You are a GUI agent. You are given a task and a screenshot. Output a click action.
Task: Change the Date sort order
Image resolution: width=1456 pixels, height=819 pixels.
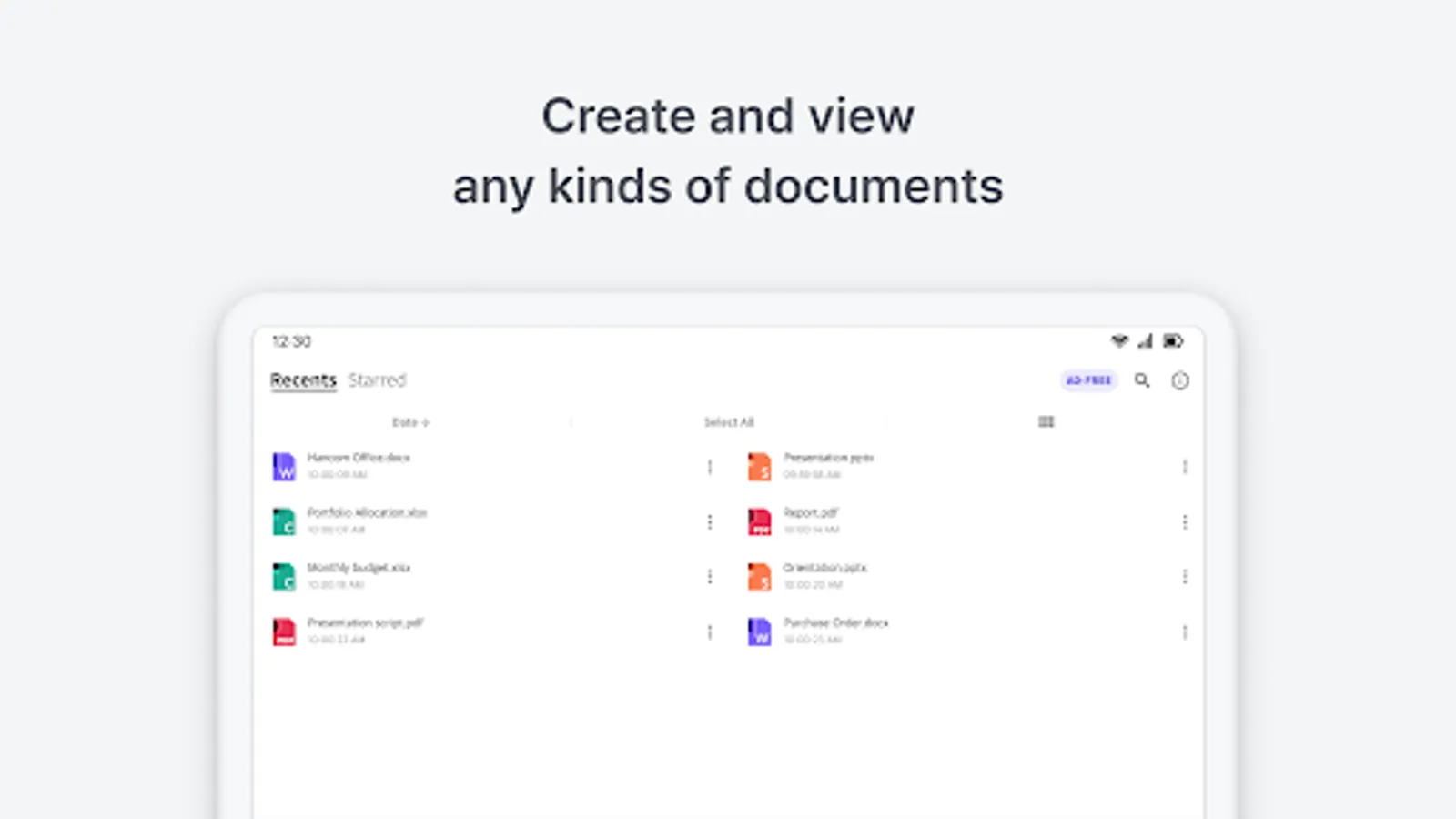[x=410, y=421]
